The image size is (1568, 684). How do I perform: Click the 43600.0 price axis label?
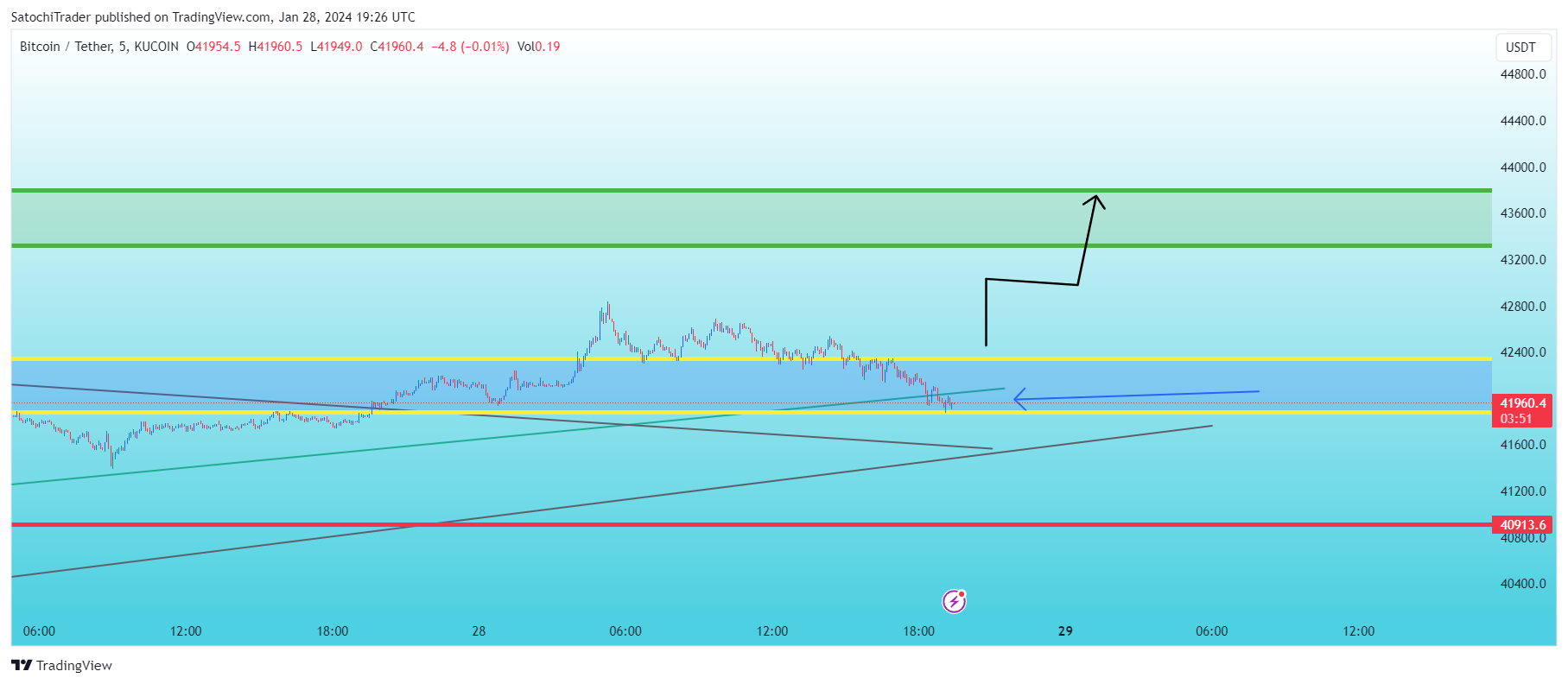(1523, 213)
